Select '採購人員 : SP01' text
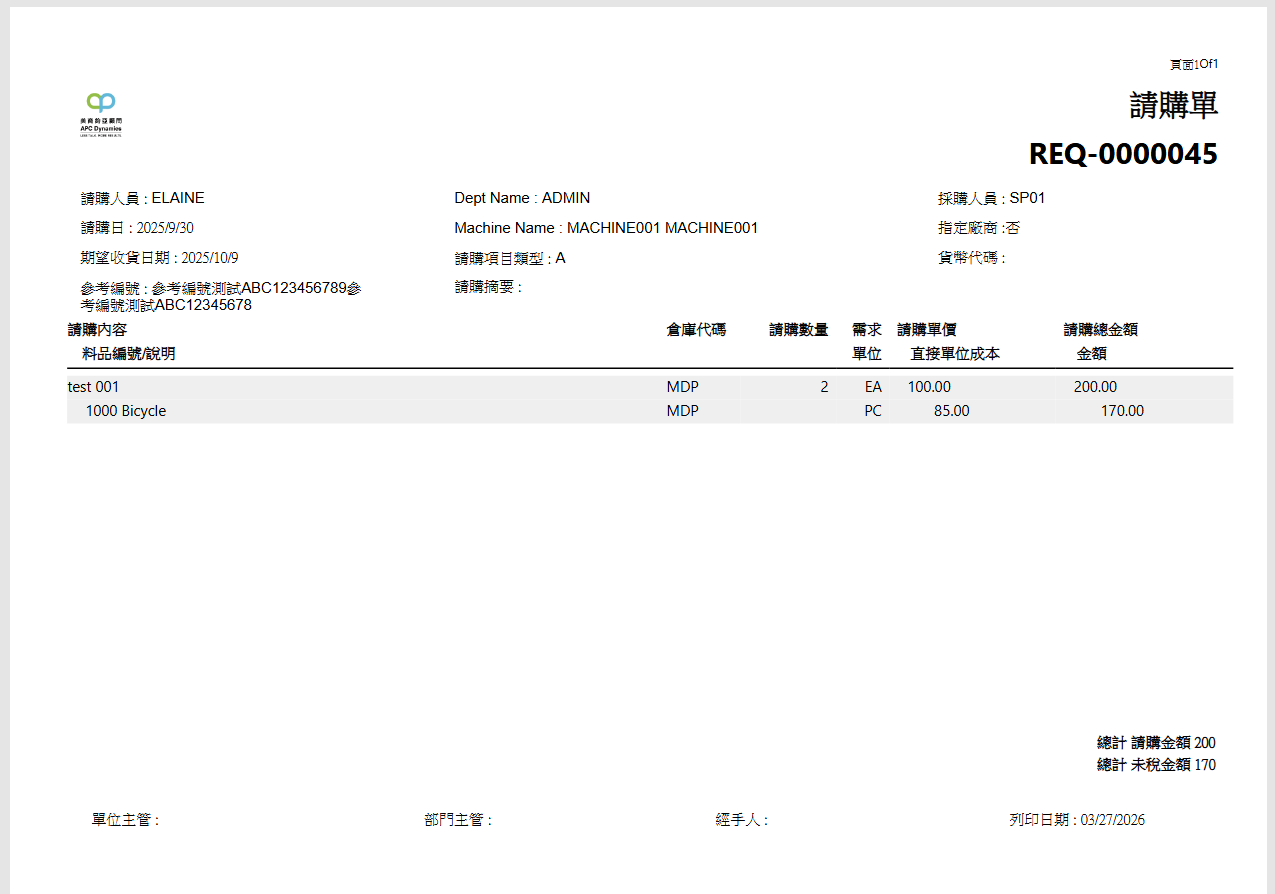 (x=991, y=198)
